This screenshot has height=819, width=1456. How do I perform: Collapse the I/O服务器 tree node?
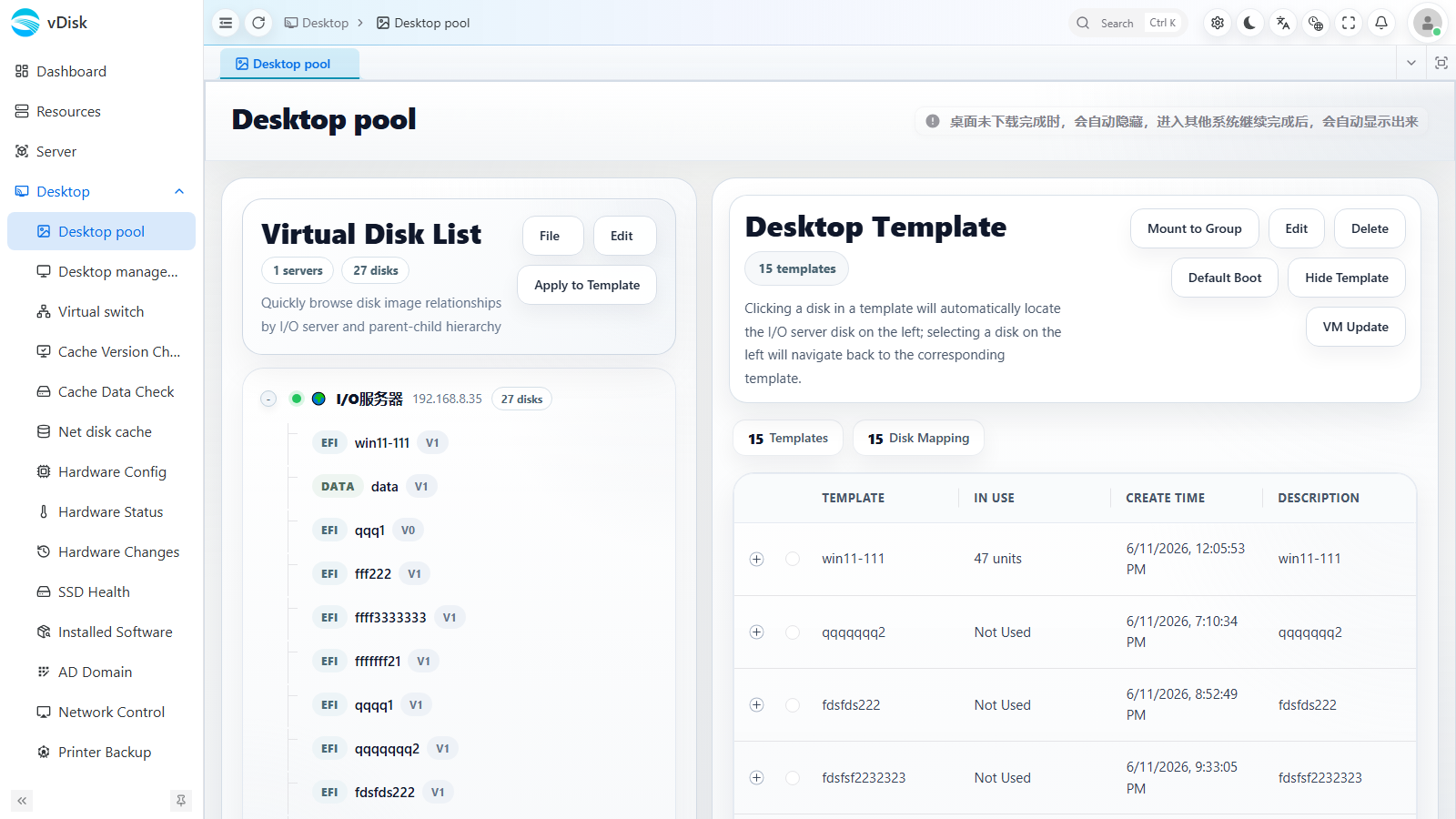point(268,399)
